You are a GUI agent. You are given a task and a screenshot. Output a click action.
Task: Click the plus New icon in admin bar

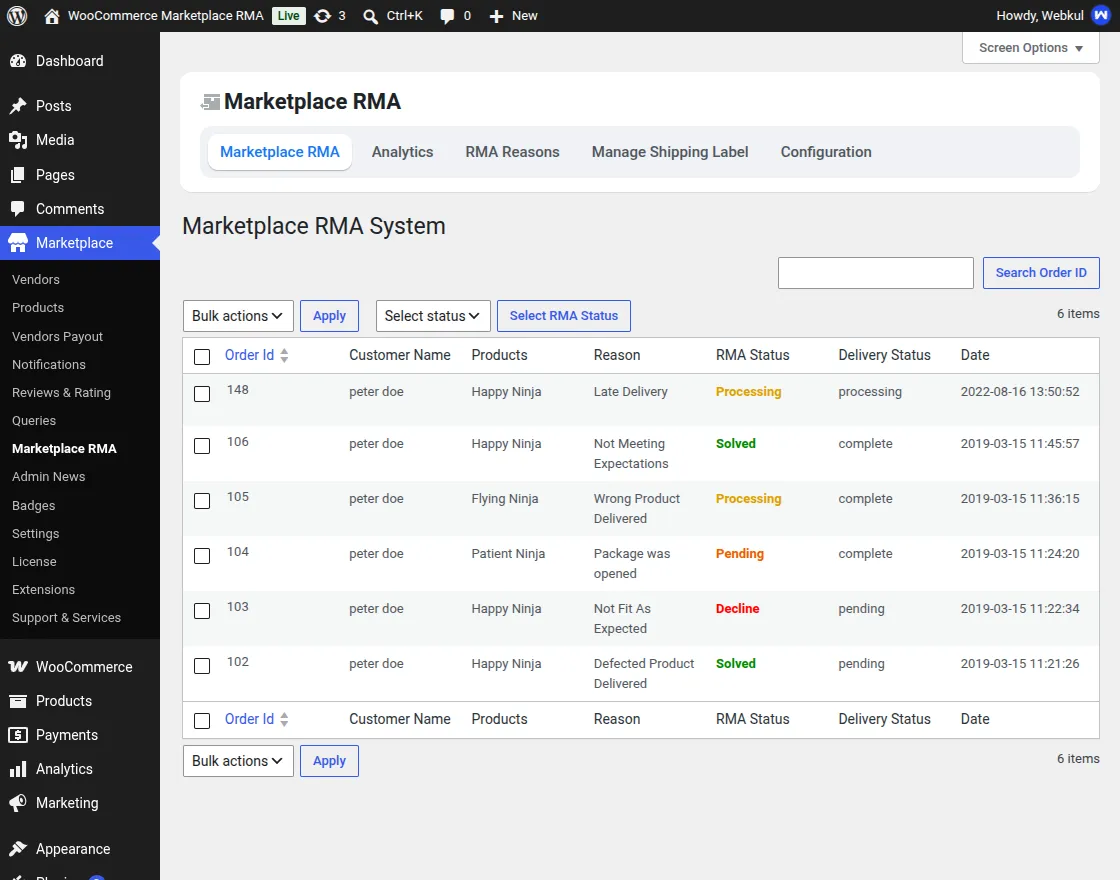pos(496,16)
